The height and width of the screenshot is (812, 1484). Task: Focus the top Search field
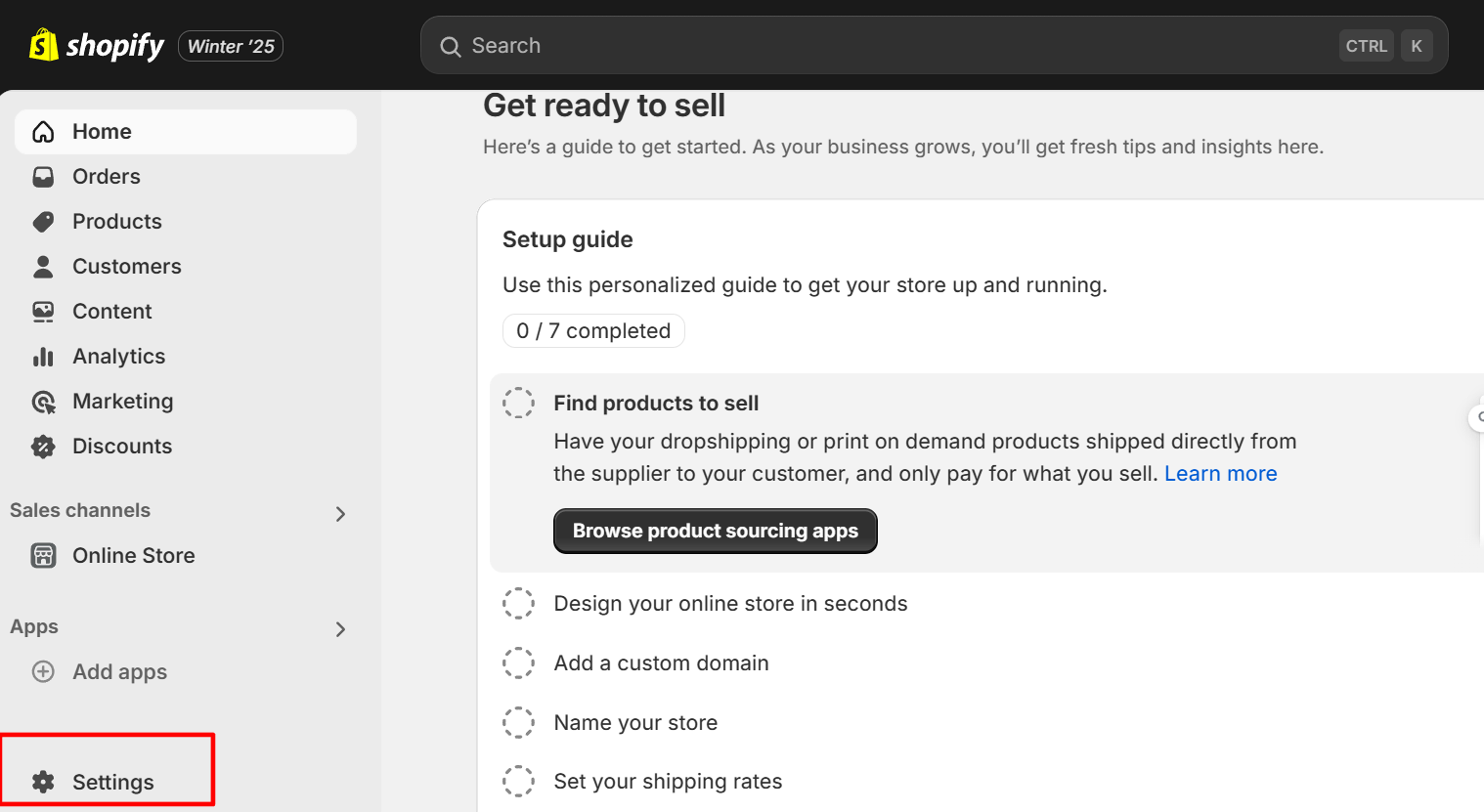[x=880, y=46]
